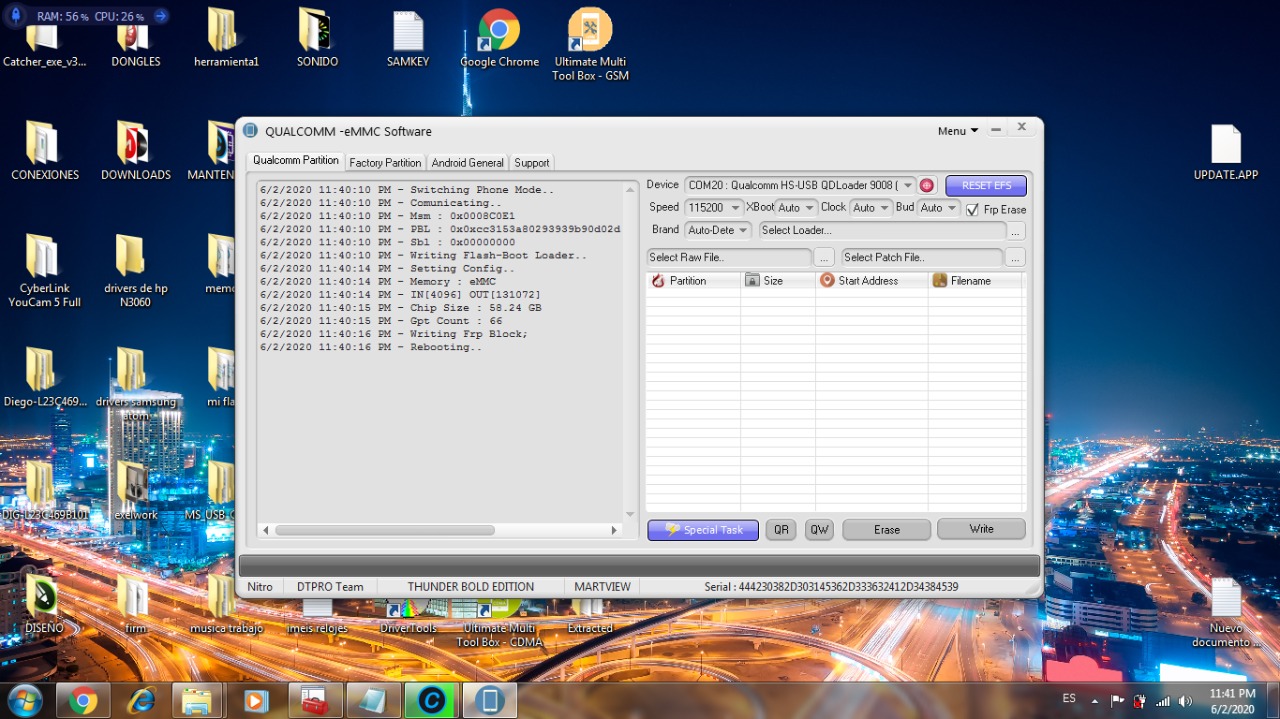Click the log horizontal scrollbar
The width and height of the screenshot is (1280, 719).
tap(441, 530)
